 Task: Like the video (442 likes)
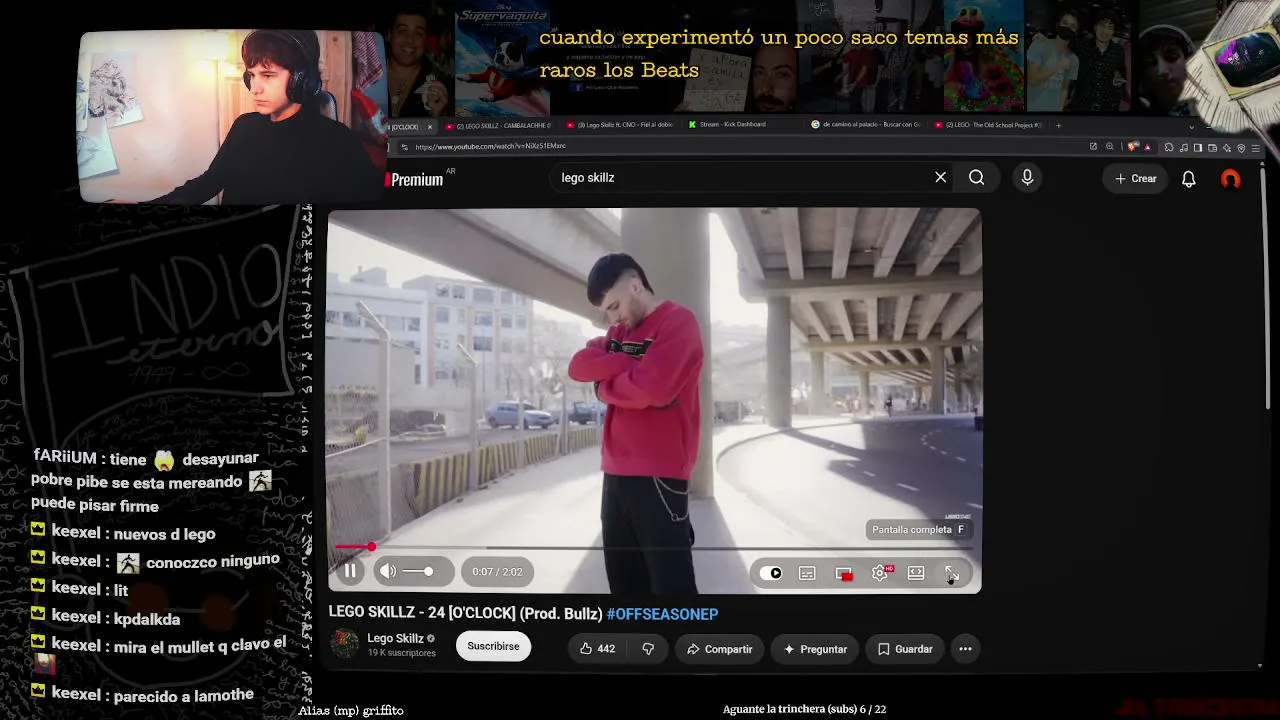(x=597, y=649)
